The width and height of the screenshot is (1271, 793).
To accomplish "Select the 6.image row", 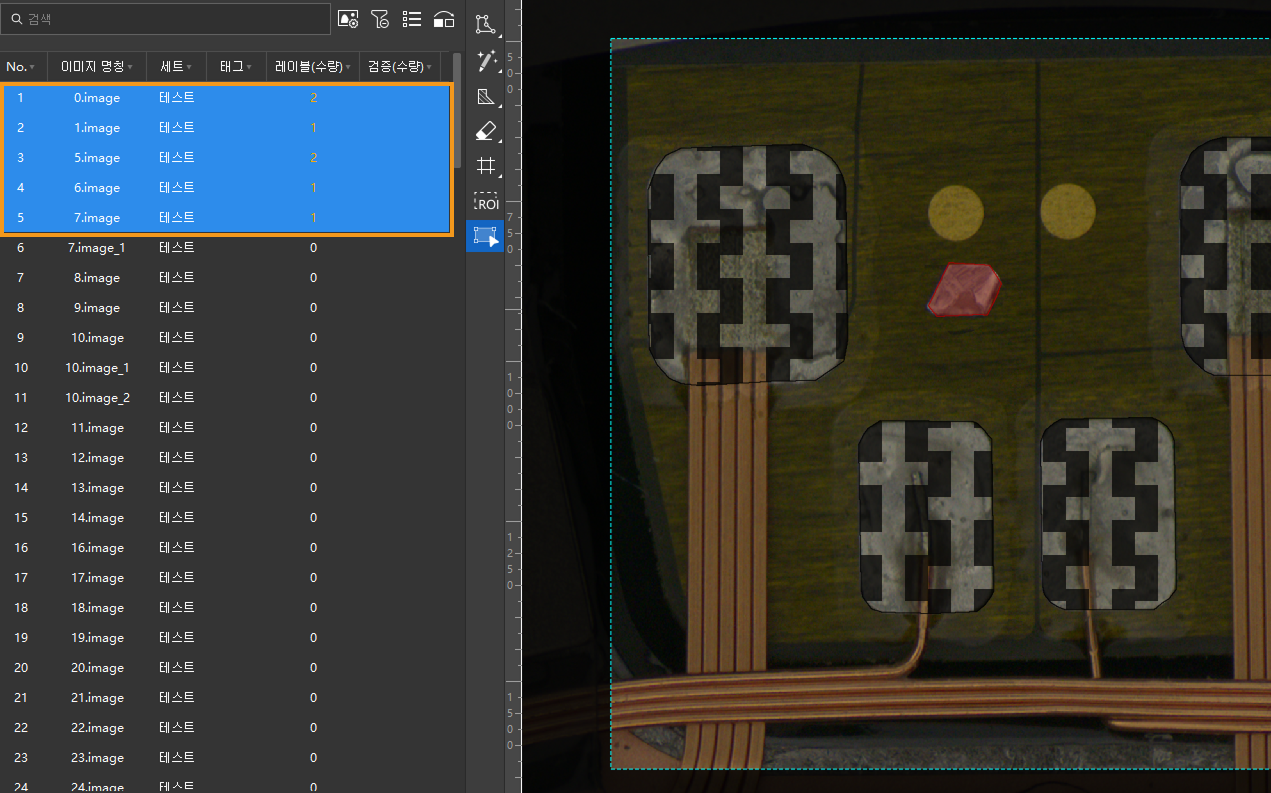I will pyautogui.click(x=227, y=188).
